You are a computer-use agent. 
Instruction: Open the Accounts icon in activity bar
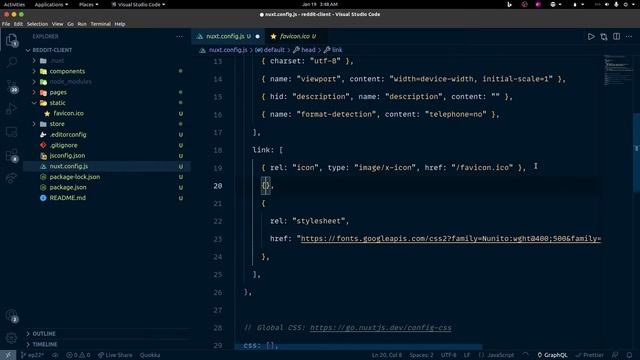(x=11, y=316)
